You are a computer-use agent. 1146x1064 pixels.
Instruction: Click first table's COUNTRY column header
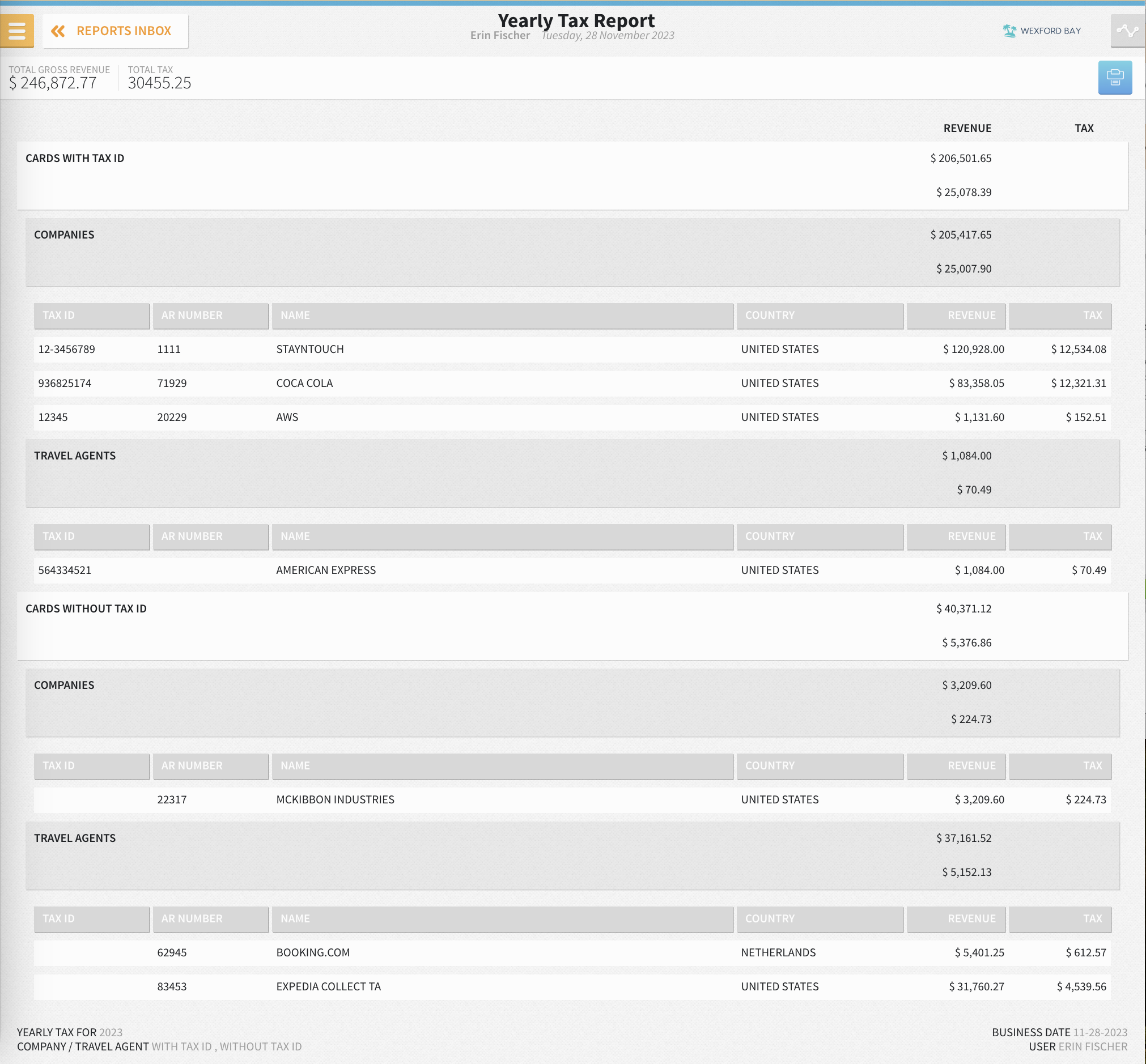click(x=819, y=316)
